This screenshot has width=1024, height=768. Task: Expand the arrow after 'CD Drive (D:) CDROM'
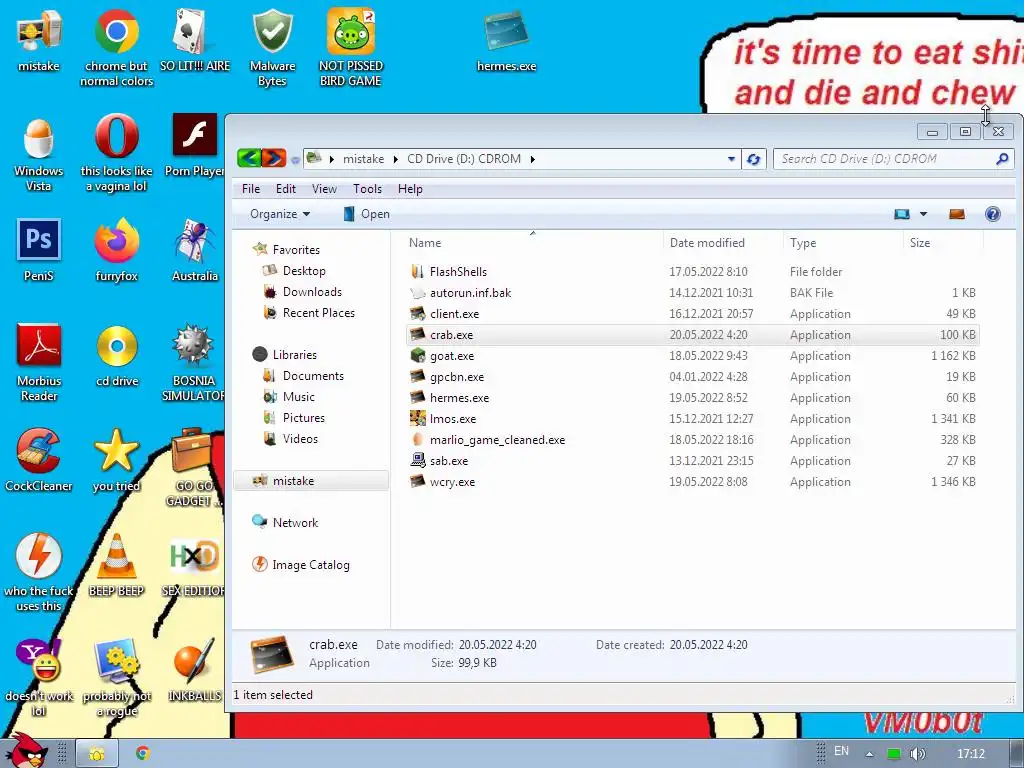tap(533, 159)
